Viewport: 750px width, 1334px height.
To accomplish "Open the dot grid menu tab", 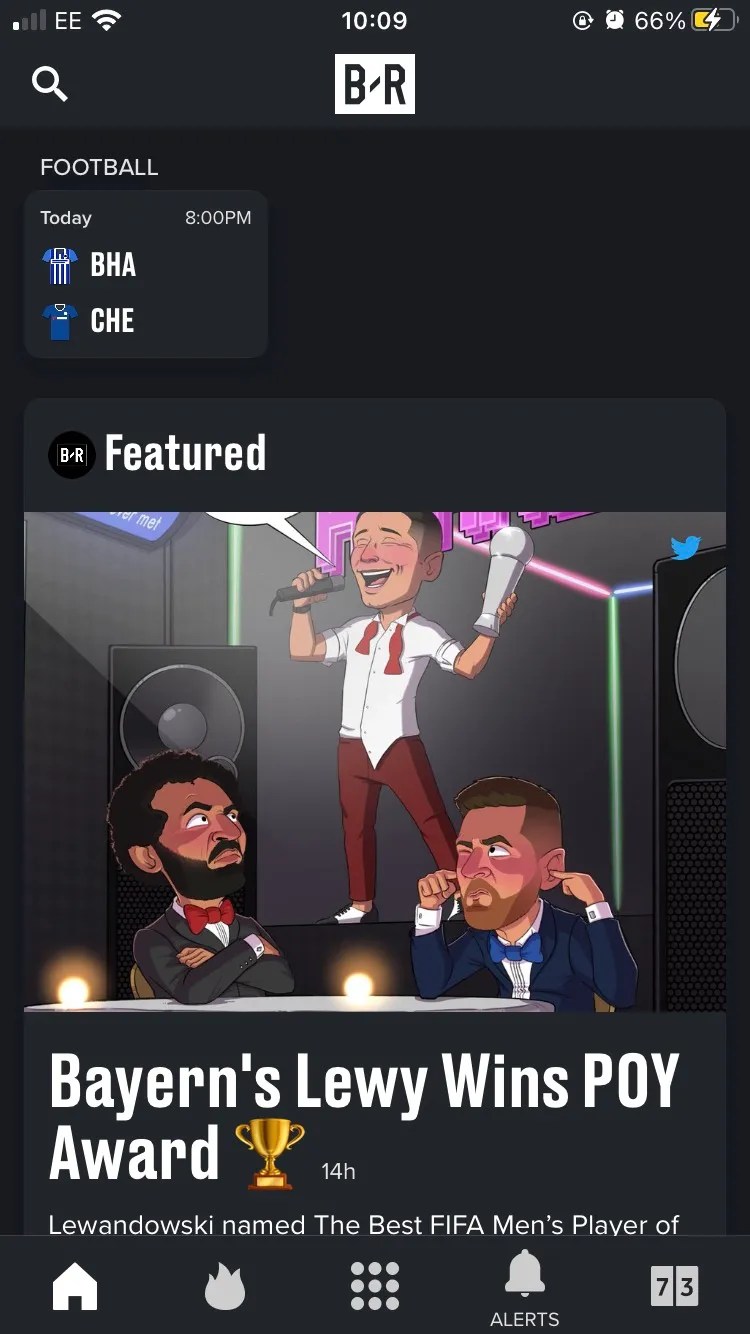I will point(375,1286).
